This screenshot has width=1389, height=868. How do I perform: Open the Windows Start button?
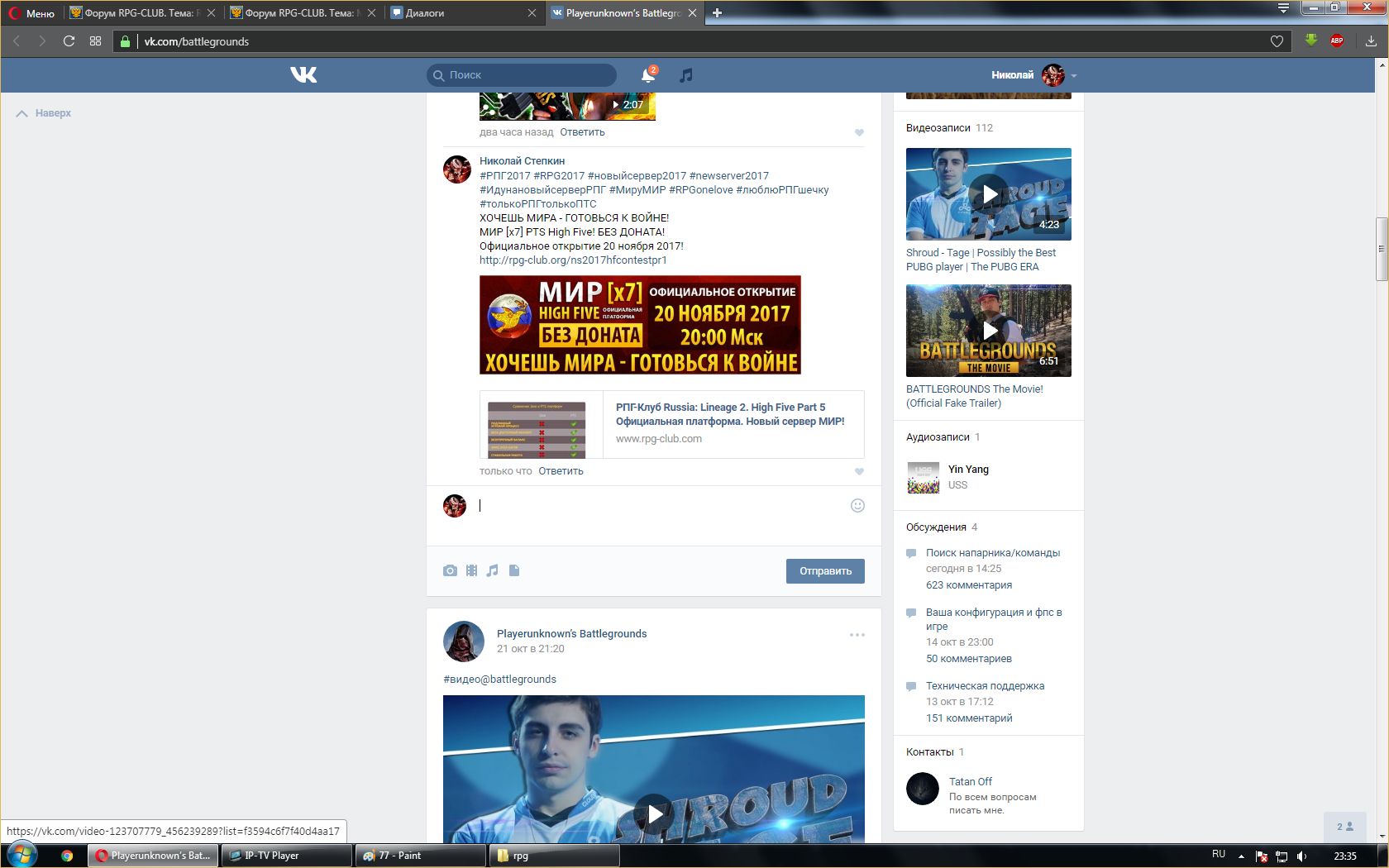pyautogui.click(x=22, y=856)
